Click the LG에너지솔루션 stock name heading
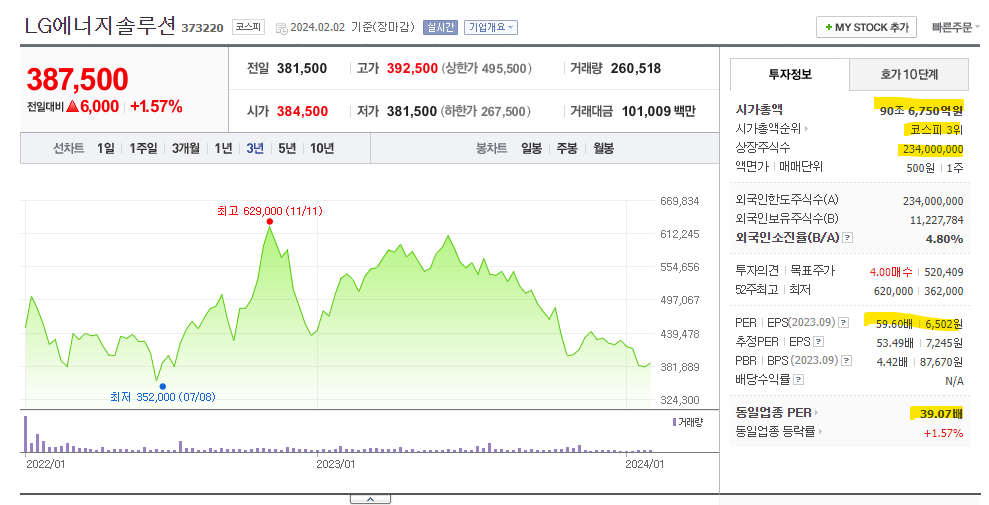This screenshot has height=505, width=989. pos(100,26)
